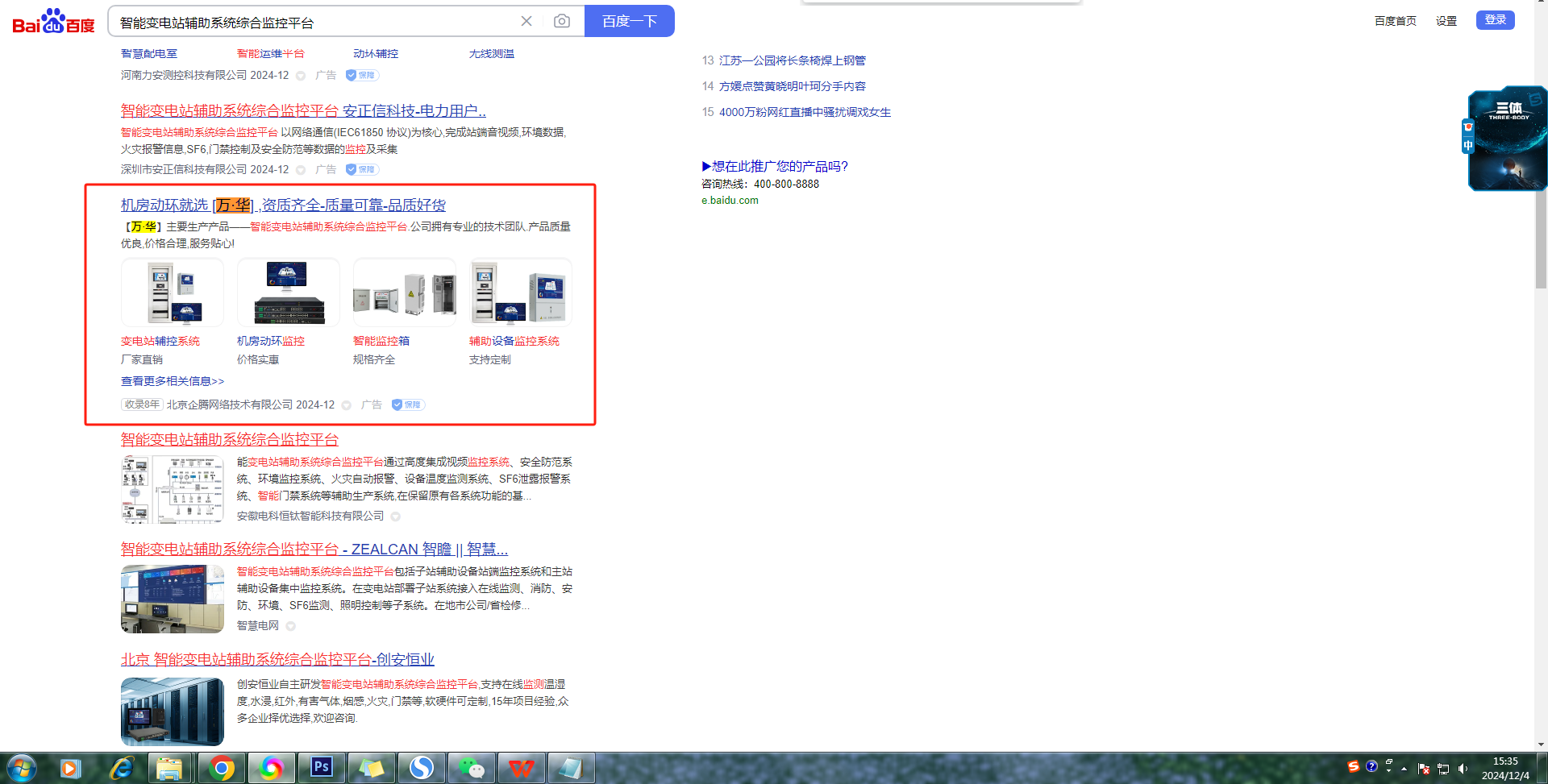The height and width of the screenshot is (784, 1548).
Task: Click the 百度一下 search button
Action: click(x=630, y=21)
